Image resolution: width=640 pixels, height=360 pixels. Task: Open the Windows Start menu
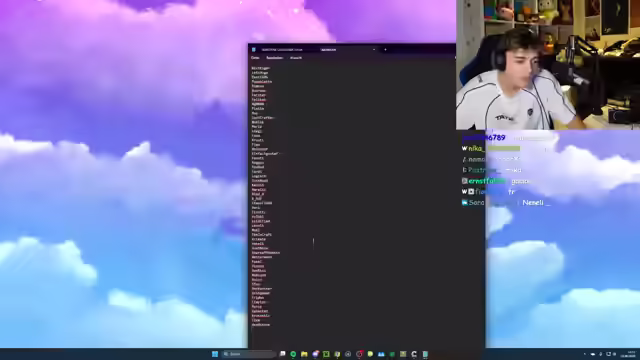(x=215, y=354)
